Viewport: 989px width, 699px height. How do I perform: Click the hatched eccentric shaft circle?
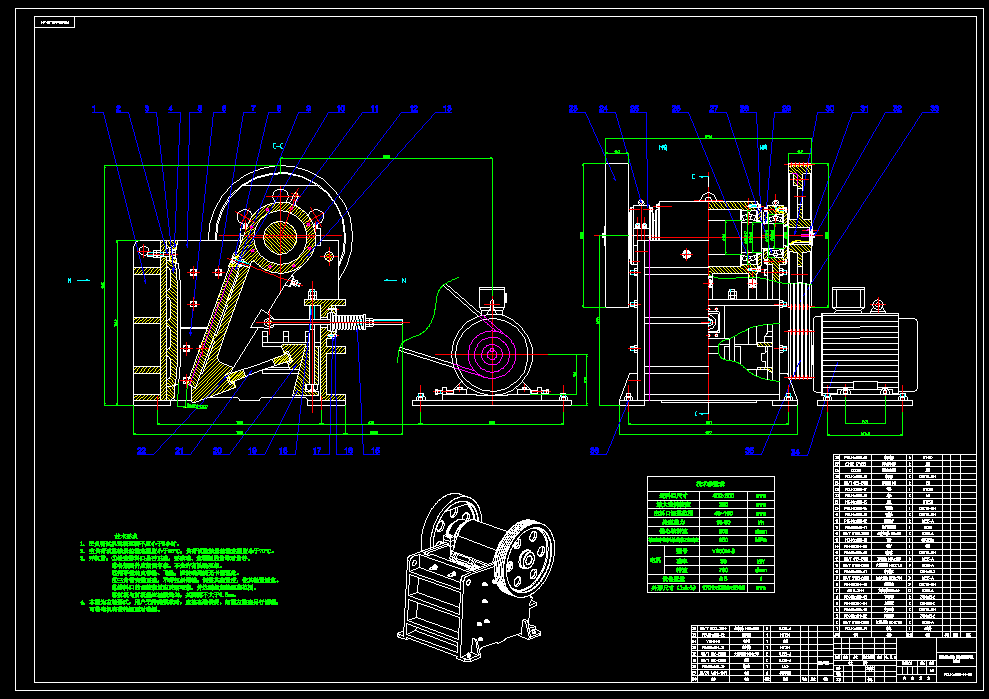point(279,237)
